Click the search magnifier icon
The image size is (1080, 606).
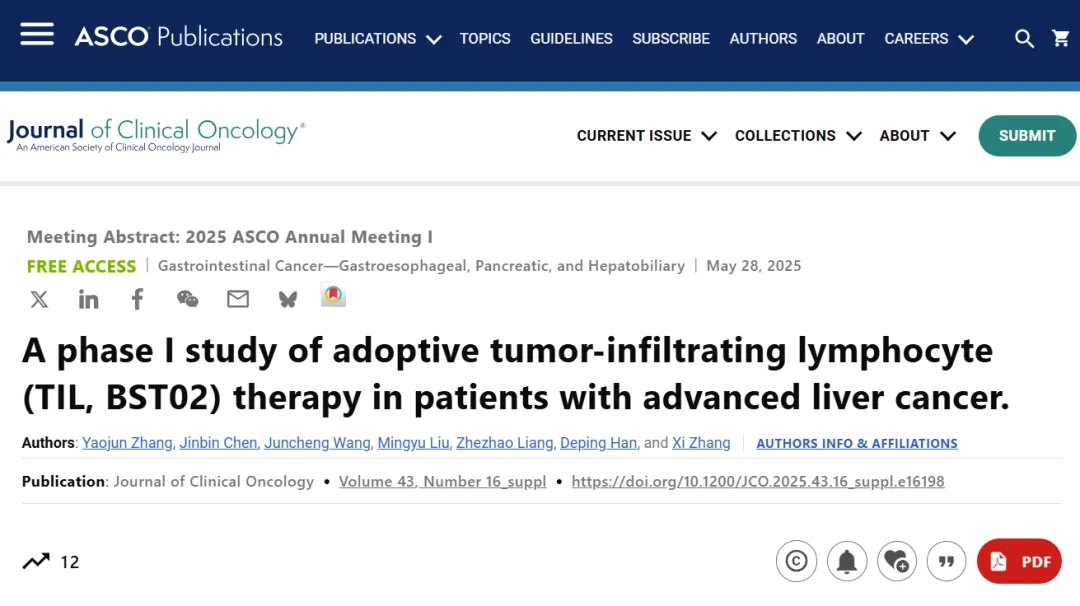pyautogui.click(x=1024, y=39)
